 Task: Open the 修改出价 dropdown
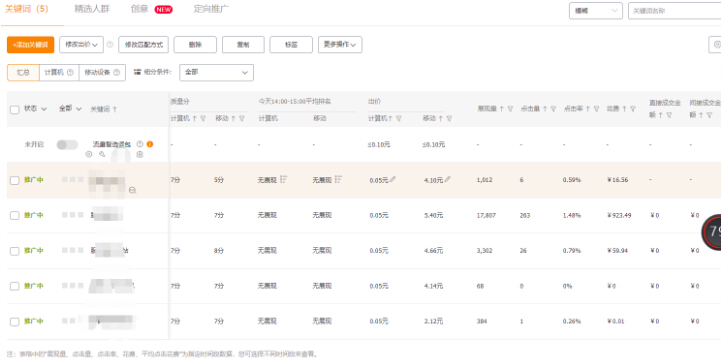tap(81, 45)
